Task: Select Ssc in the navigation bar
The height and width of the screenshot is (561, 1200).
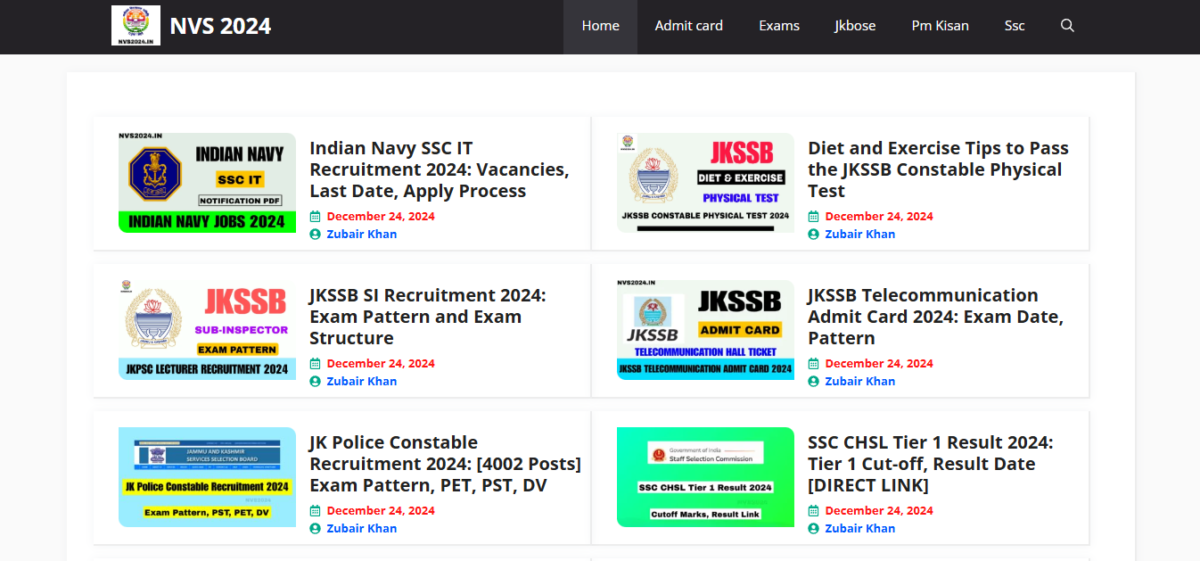Action: 1015,26
